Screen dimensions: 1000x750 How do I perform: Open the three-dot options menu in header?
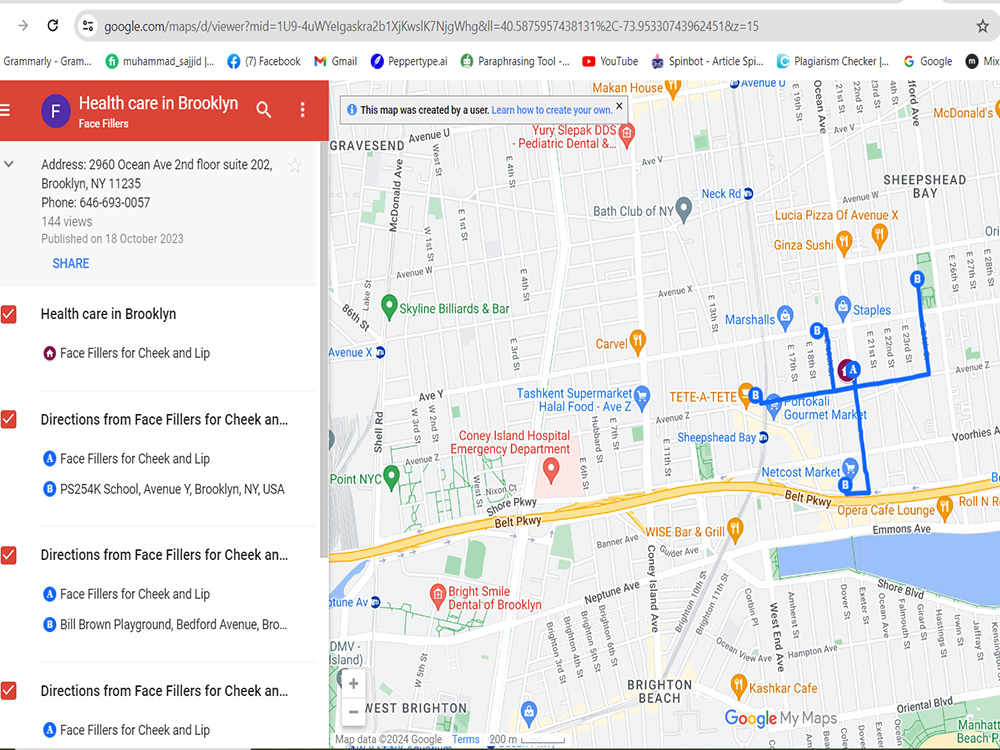(x=302, y=110)
